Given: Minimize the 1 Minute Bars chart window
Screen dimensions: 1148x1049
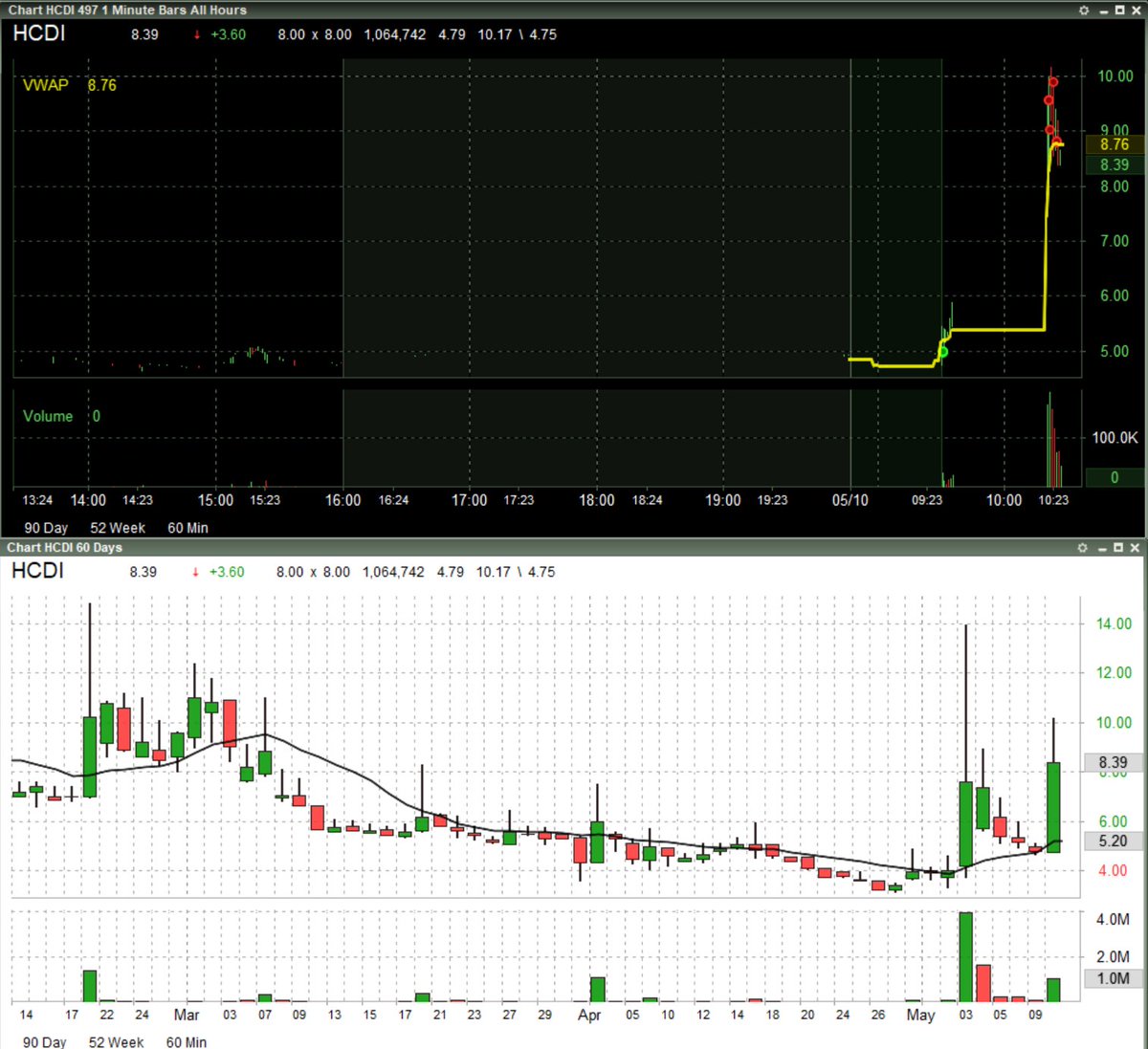Looking at the screenshot, I should point(1104,11).
